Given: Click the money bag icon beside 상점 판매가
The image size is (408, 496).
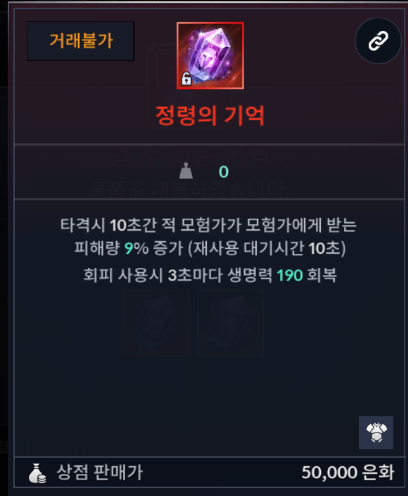Looking at the screenshot, I should click(x=37, y=473).
